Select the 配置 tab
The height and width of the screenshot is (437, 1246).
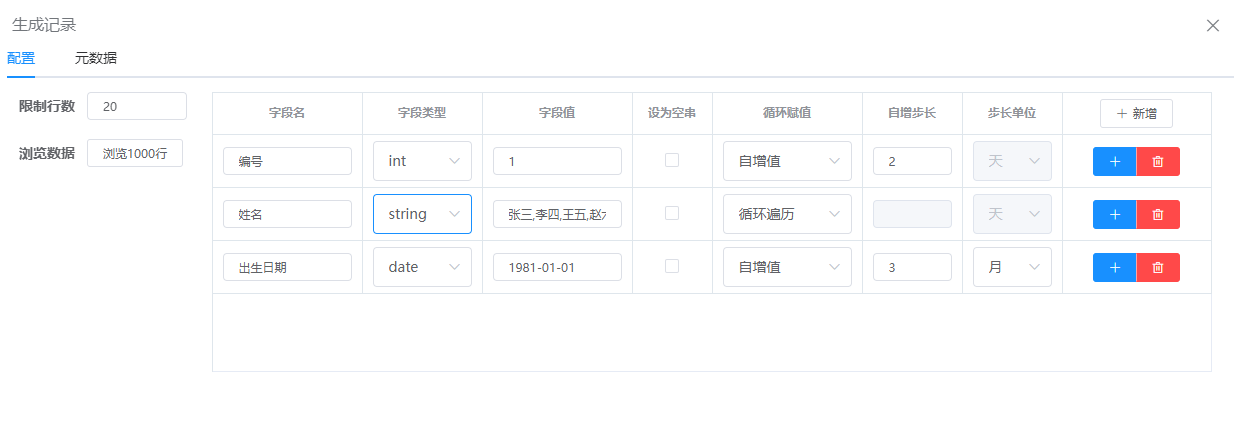pyautogui.click(x=21, y=58)
